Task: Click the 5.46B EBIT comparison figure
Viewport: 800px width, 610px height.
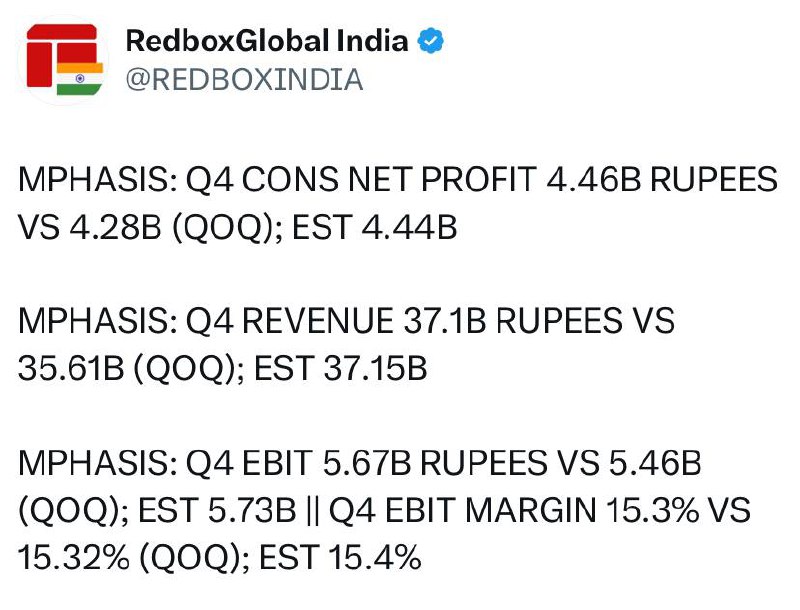Action: [655, 463]
